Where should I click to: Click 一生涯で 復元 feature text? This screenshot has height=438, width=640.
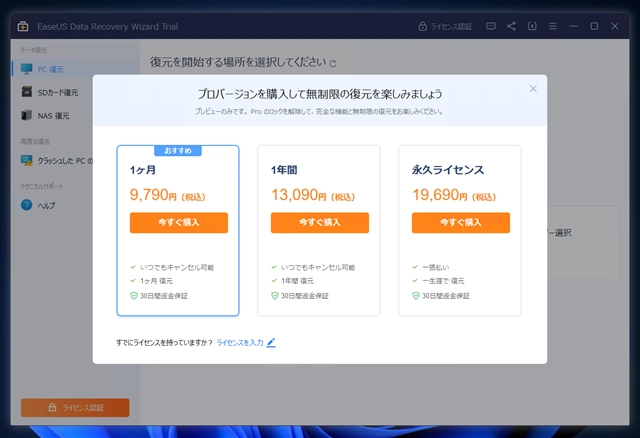tap(443, 281)
